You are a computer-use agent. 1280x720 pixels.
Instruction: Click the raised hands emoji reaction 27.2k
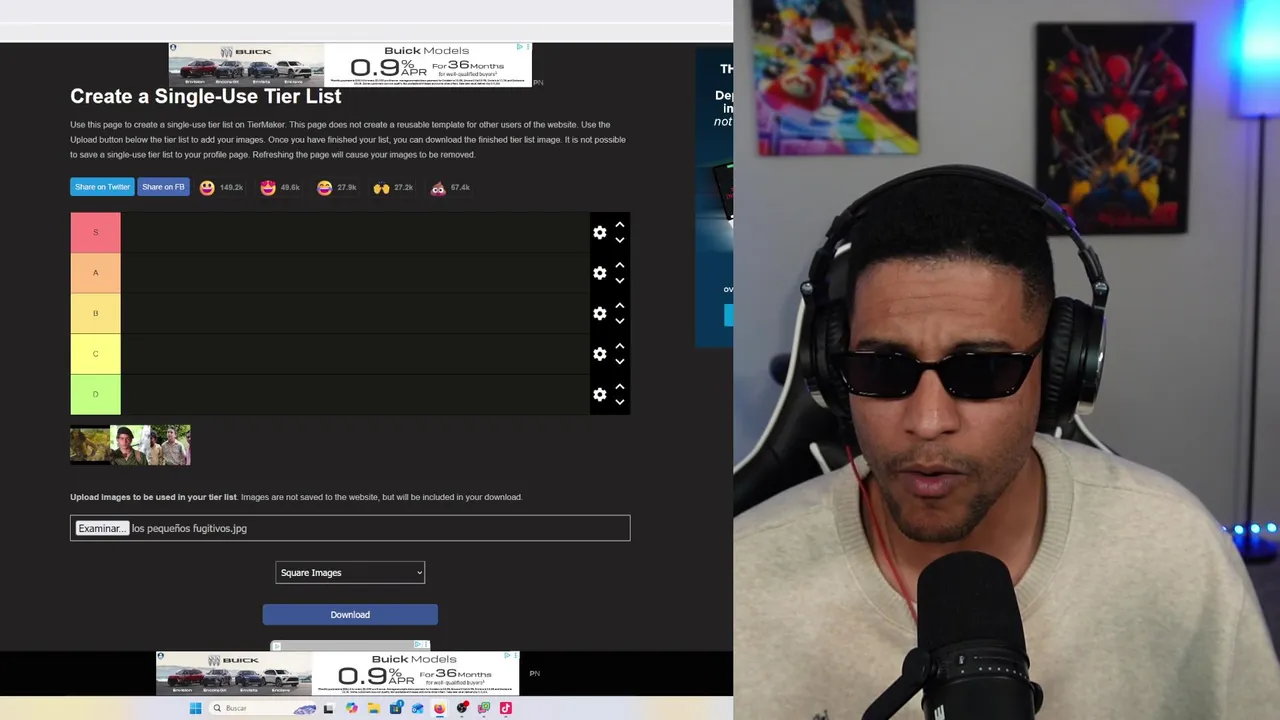coord(381,187)
